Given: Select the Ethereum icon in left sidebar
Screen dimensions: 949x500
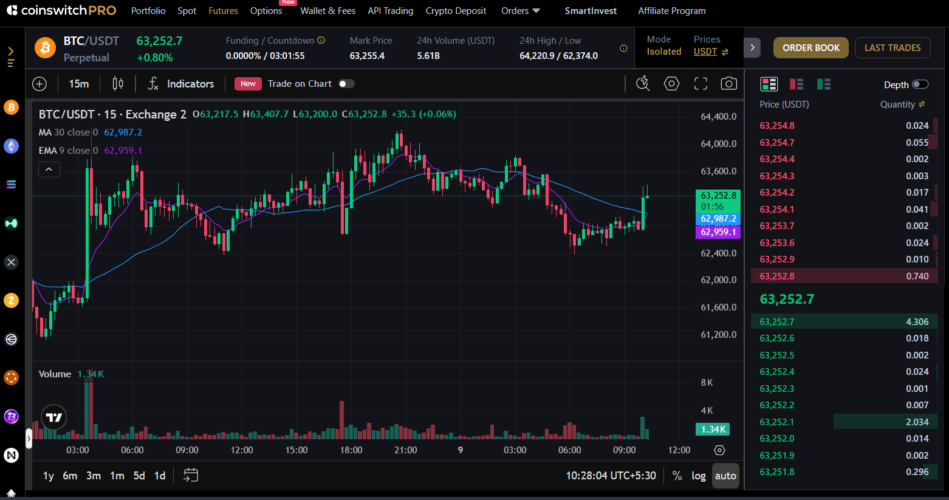Looking at the screenshot, I should pos(11,146).
